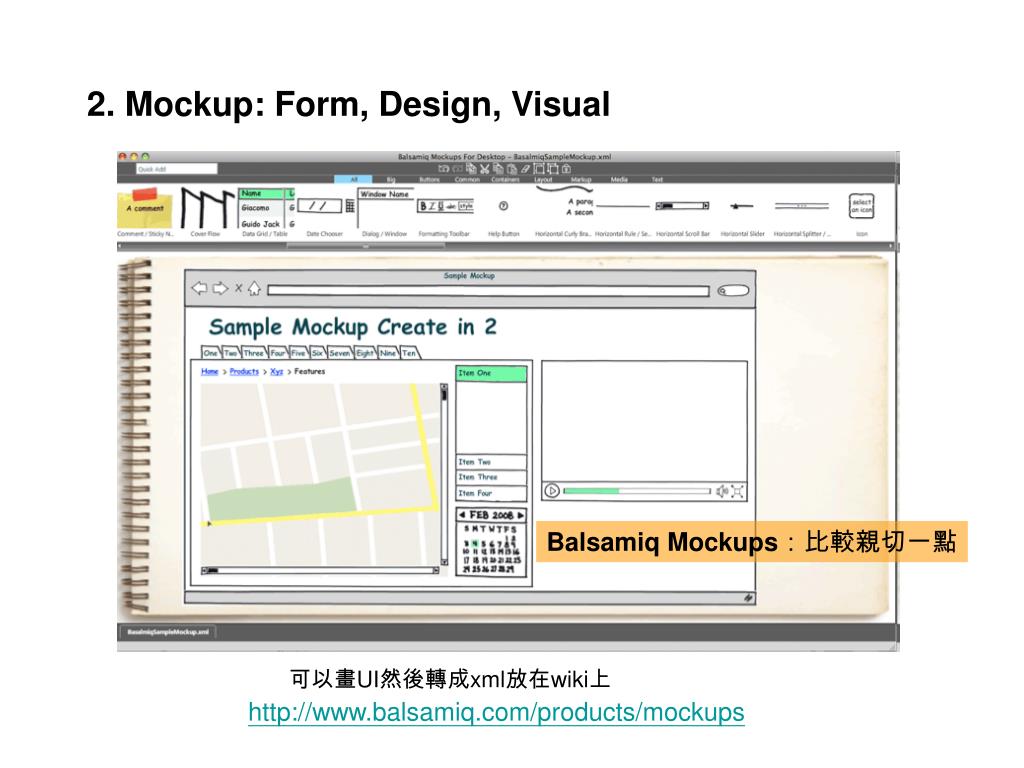
Task: Go to next month in FEB 2008 calendar
Action: 520,515
